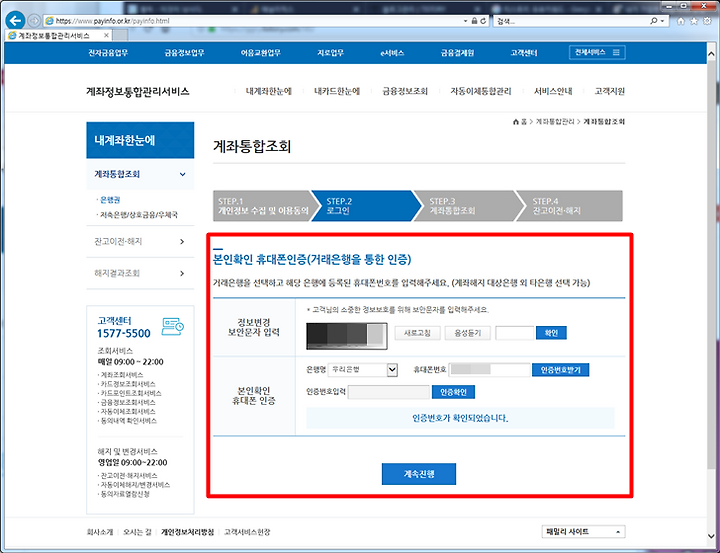The height and width of the screenshot is (553, 720).
Task: Open 은행명 bank dropdown
Action: point(363,370)
